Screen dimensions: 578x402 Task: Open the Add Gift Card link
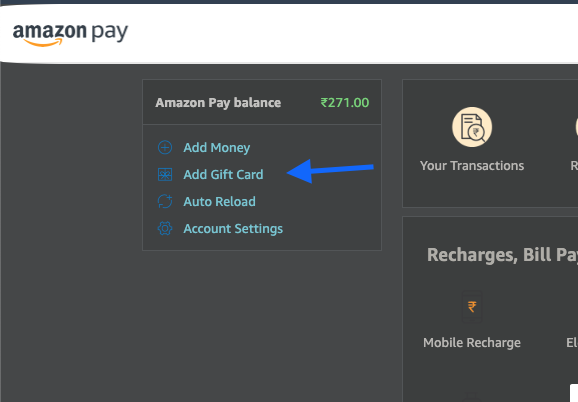tap(223, 175)
